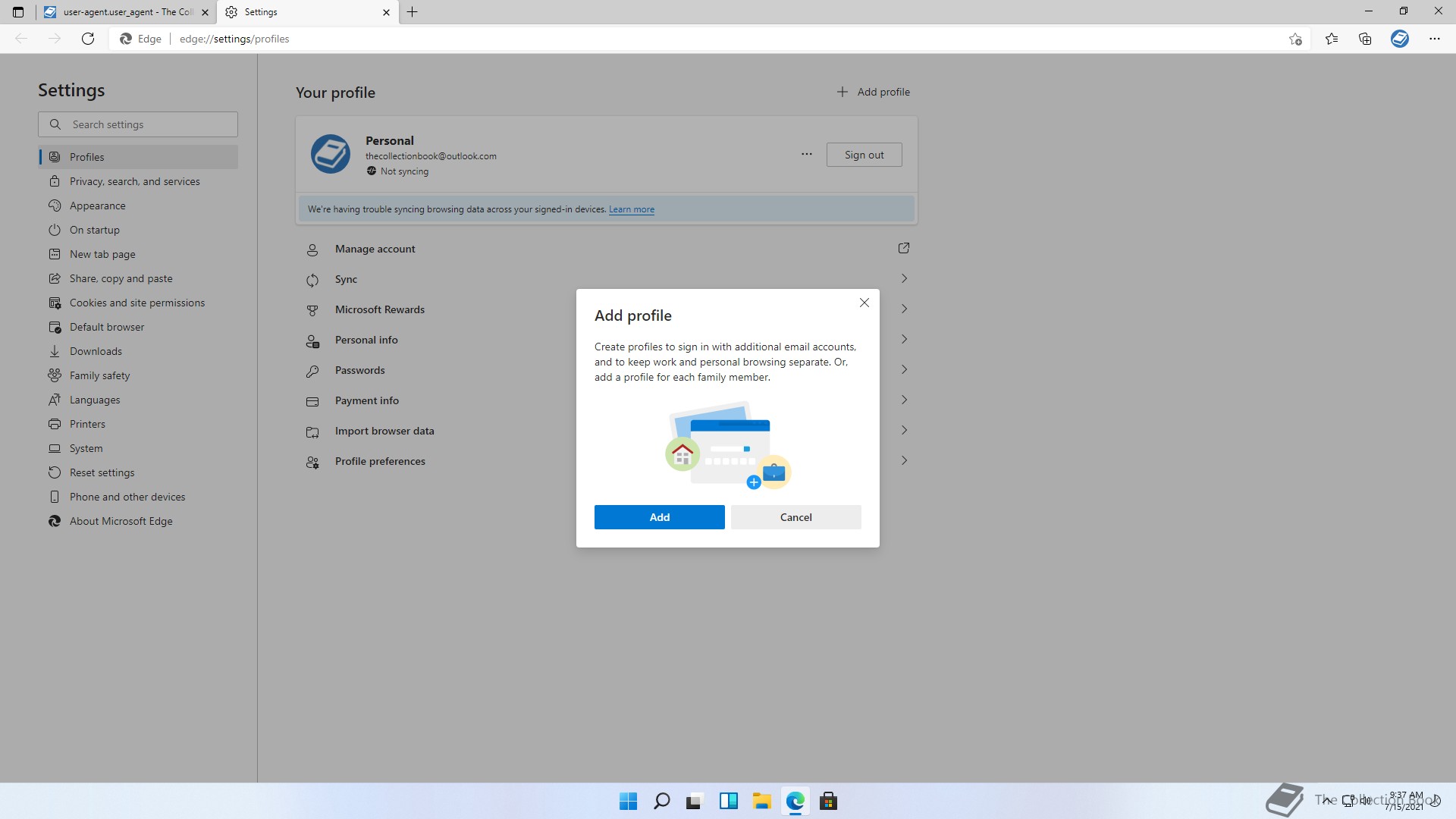1456x819 pixels.
Task: Open Share, copy and paste settings
Action: click(x=138, y=278)
